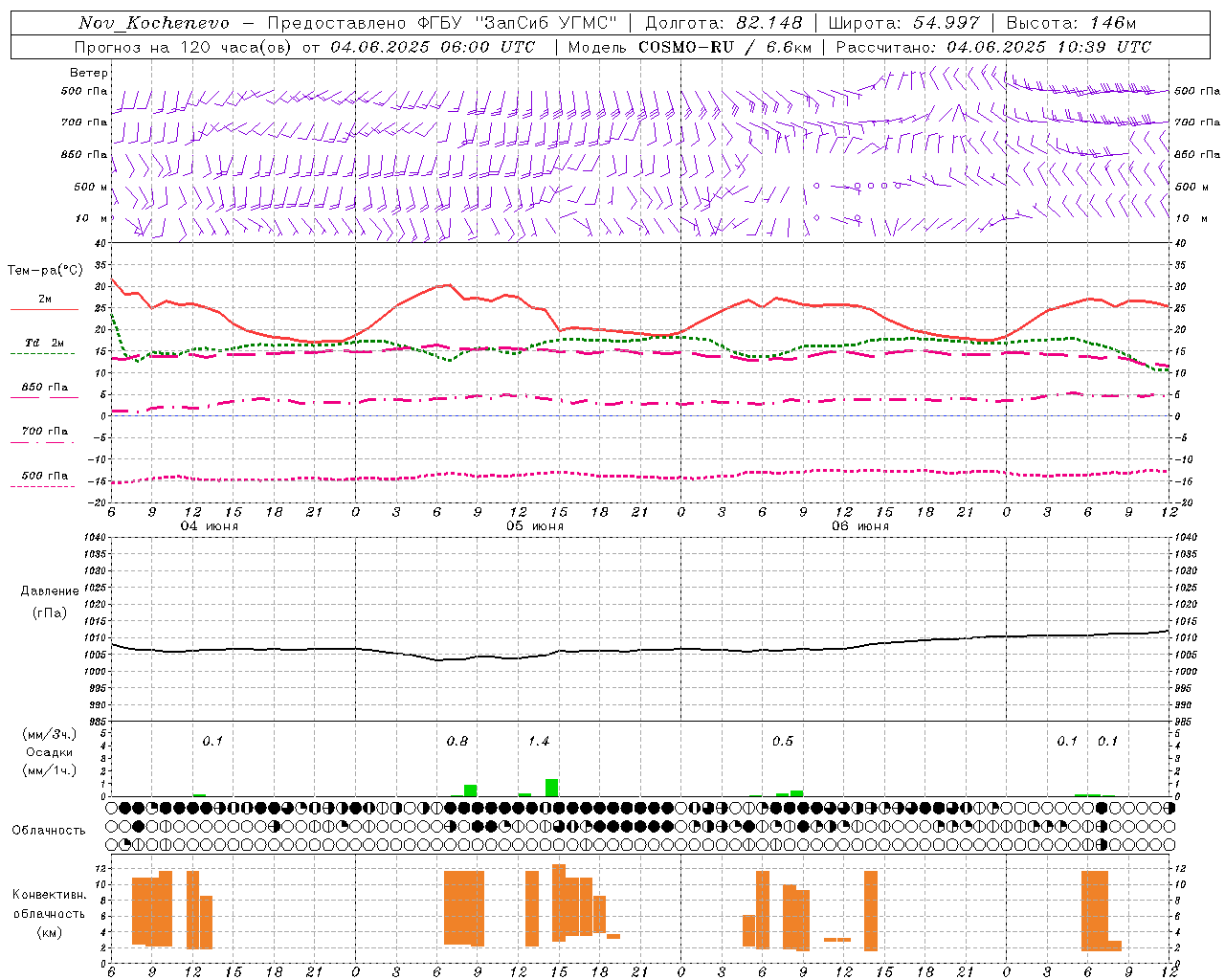Click the green precipitation bar below the "0.8" value
1225x980 pixels.
(x=471, y=791)
